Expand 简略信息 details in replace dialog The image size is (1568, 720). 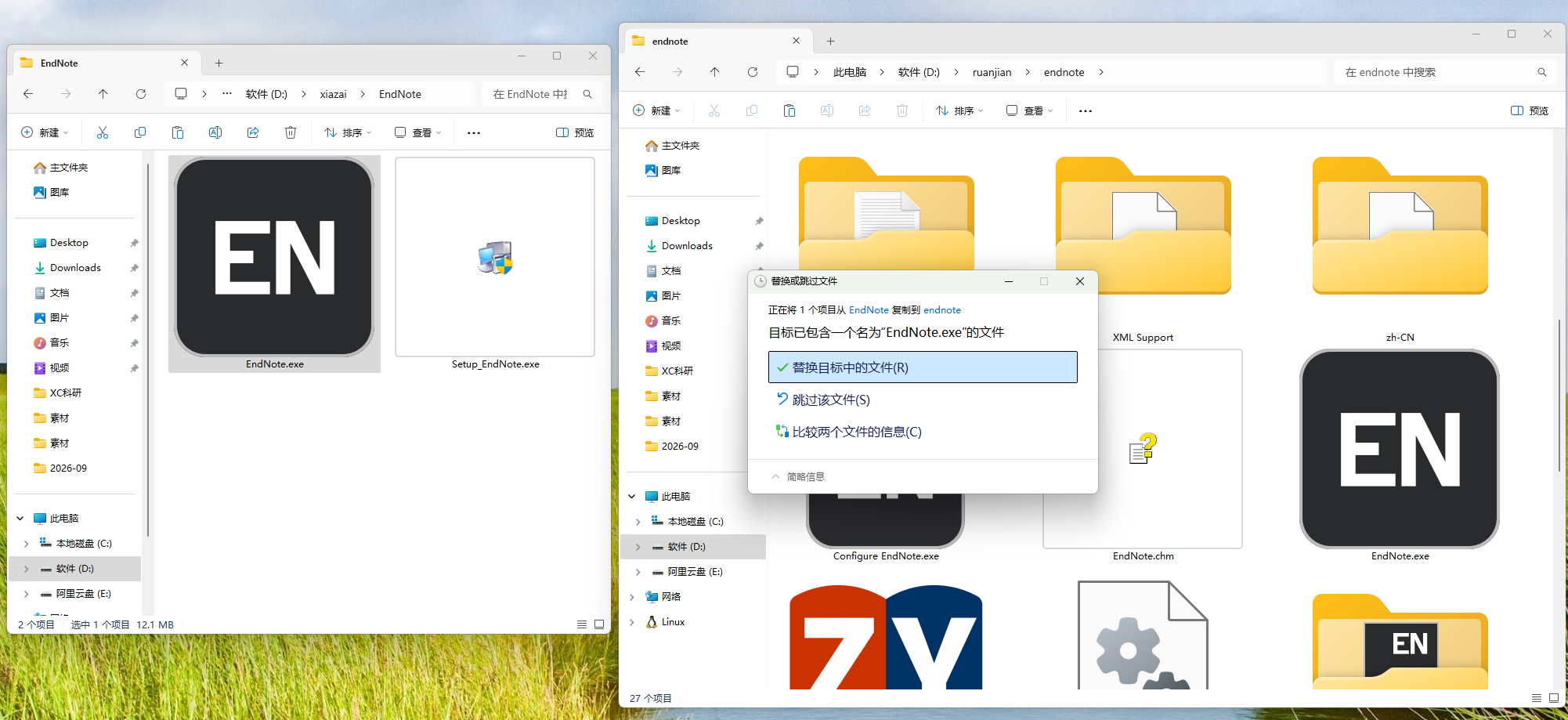coord(798,476)
